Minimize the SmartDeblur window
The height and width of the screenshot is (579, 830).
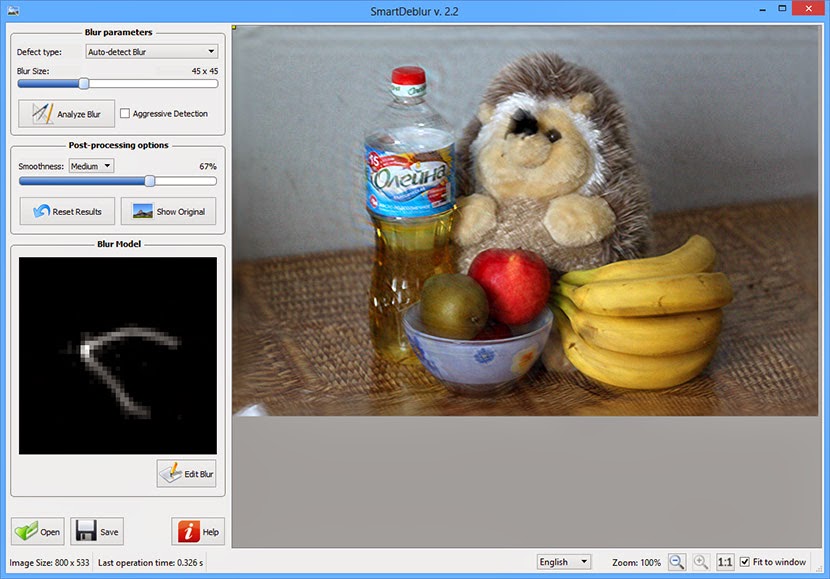tap(762, 10)
